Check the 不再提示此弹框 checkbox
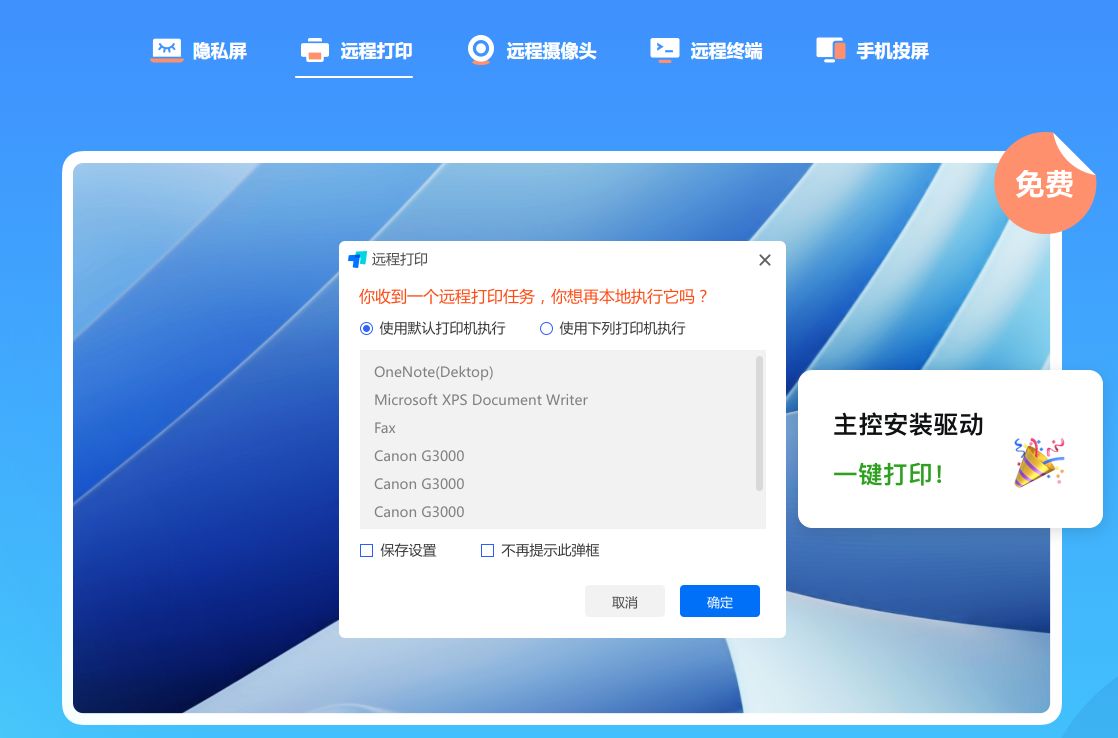 tap(488, 550)
